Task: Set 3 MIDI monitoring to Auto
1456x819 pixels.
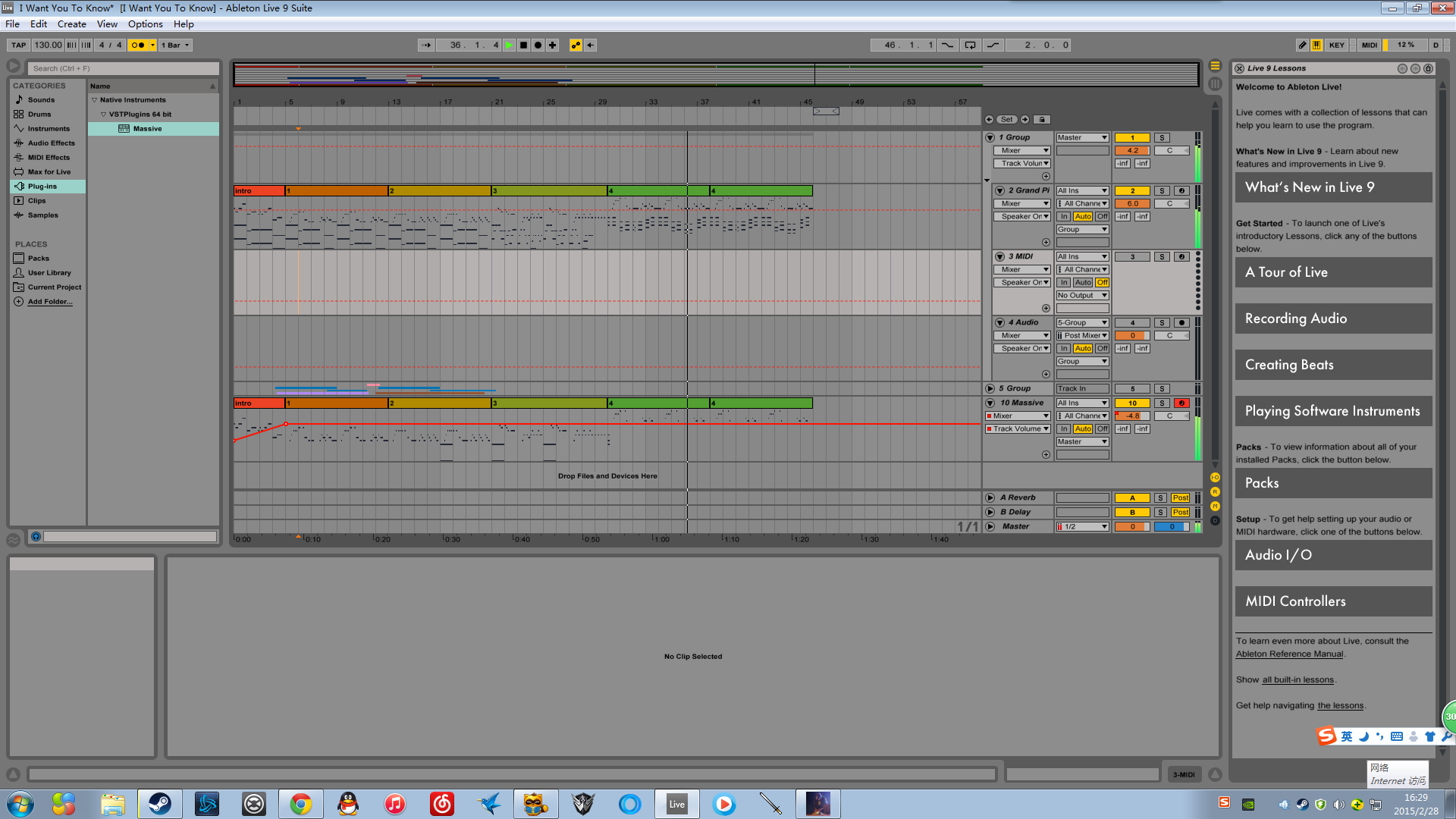Action: coord(1083,282)
